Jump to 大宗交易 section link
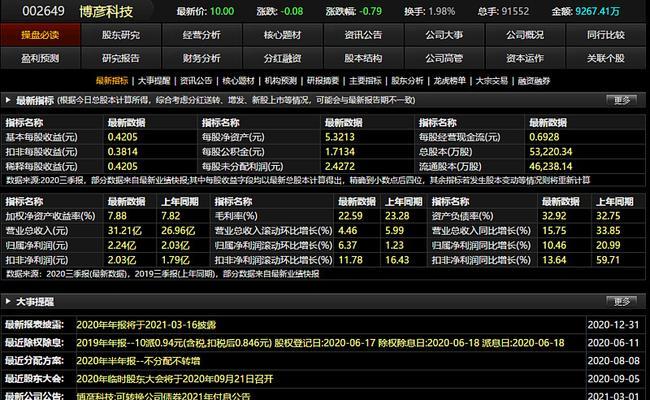The height and width of the screenshot is (400, 650). pyautogui.click(x=492, y=81)
